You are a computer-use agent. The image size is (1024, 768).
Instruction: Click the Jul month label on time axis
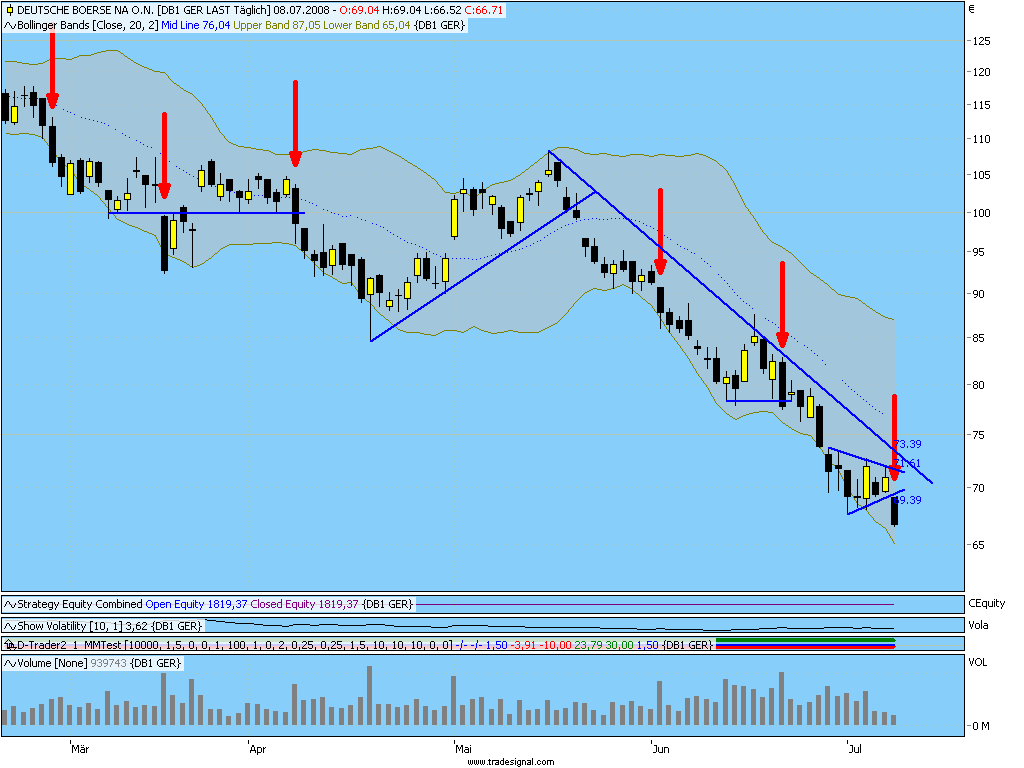tap(855, 749)
